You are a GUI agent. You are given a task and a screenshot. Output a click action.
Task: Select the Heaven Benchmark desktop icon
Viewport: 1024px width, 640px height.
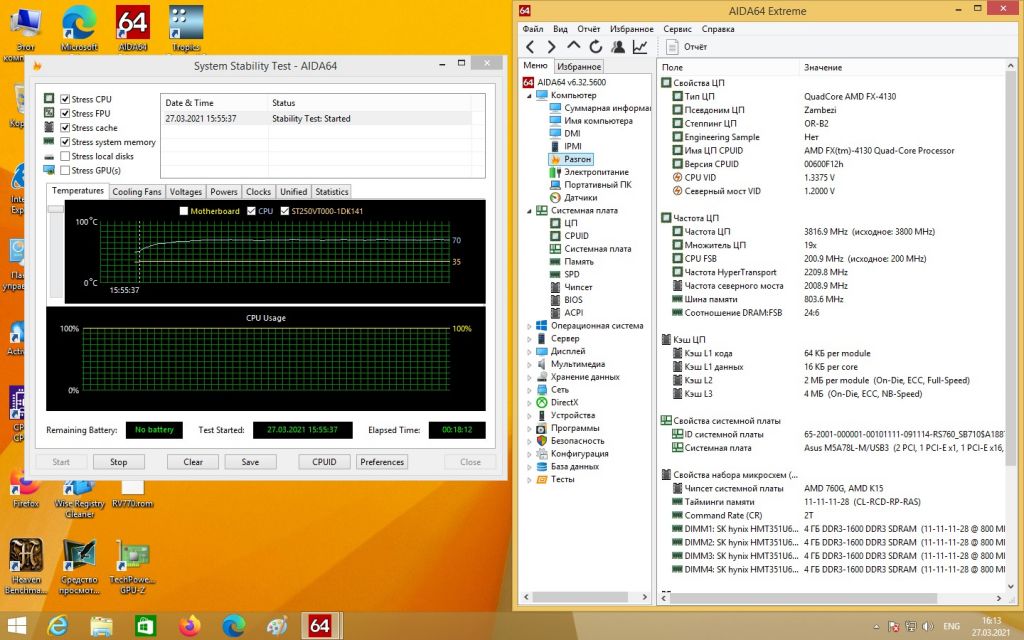pos(26,566)
